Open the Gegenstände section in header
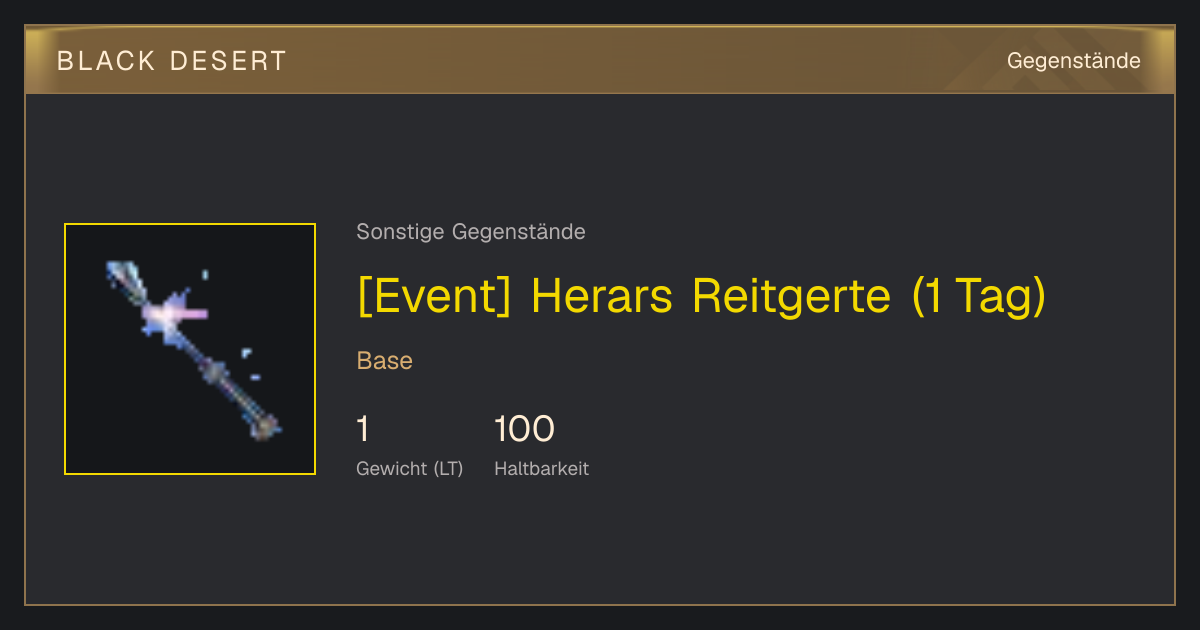The image size is (1200, 630). [x=1073, y=61]
